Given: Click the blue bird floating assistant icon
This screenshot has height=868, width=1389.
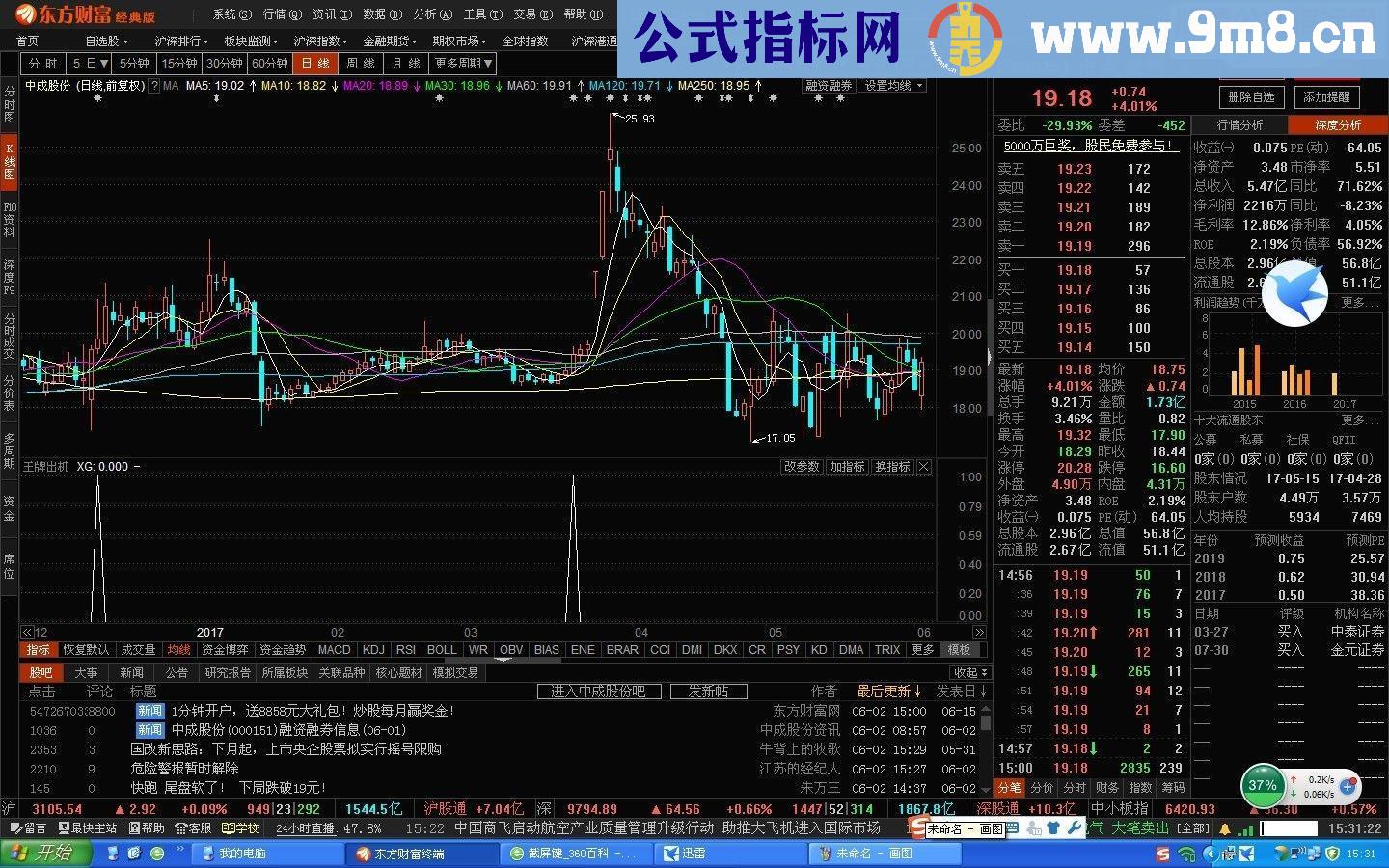Looking at the screenshot, I should click(x=1295, y=293).
